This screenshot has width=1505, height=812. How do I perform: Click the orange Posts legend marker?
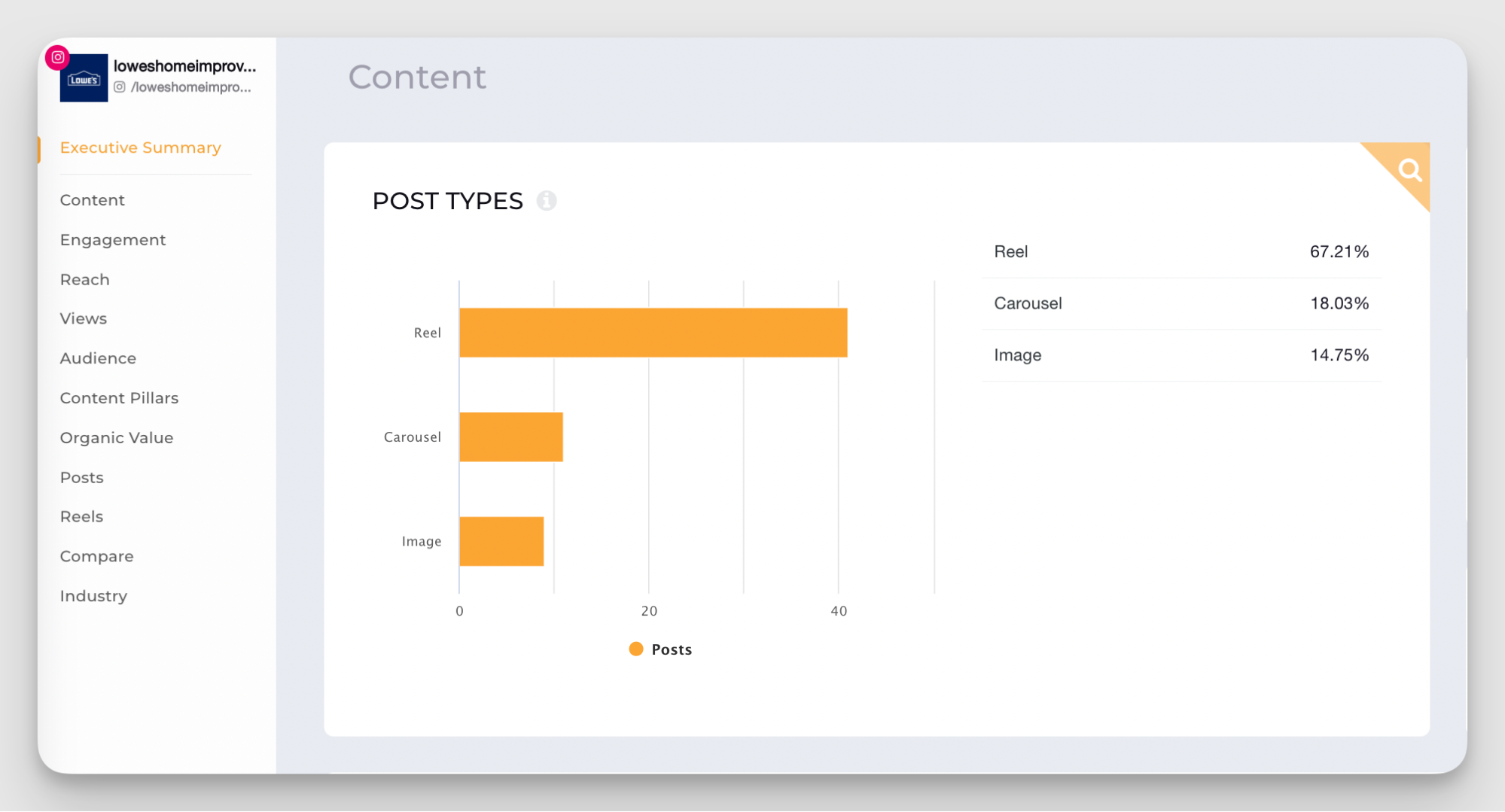pos(635,648)
